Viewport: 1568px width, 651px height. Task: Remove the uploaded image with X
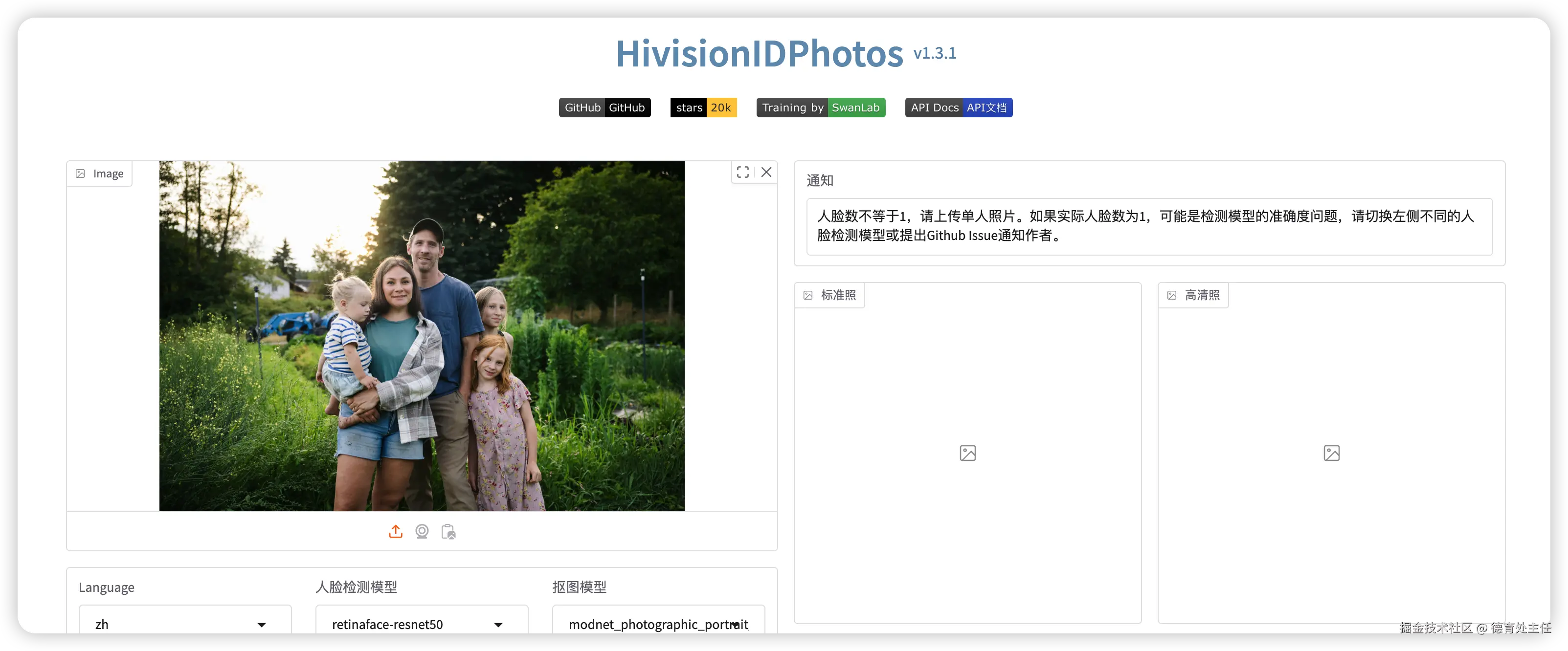pyautogui.click(x=766, y=172)
